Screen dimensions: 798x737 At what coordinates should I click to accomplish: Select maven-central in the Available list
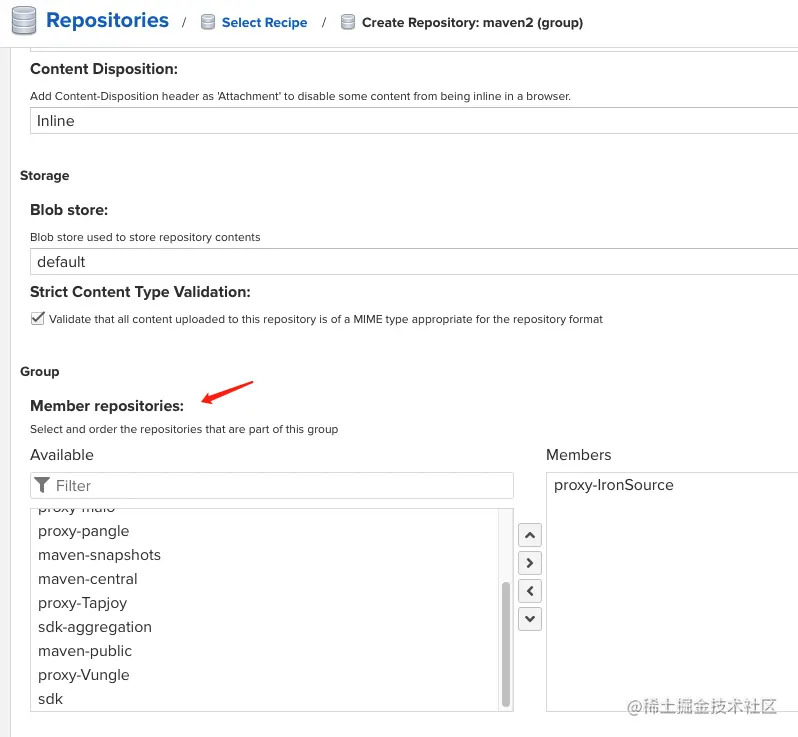click(x=88, y=579)
